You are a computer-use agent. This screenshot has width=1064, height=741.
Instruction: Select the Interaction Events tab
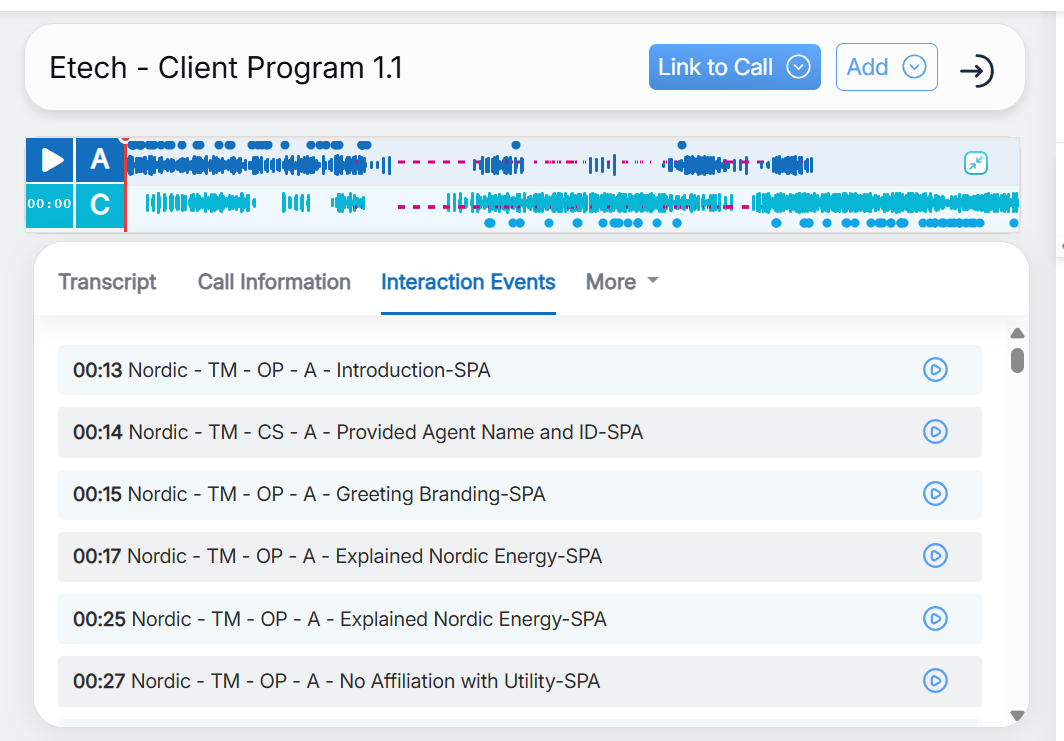pyautogui.click(x=468, y=282)
